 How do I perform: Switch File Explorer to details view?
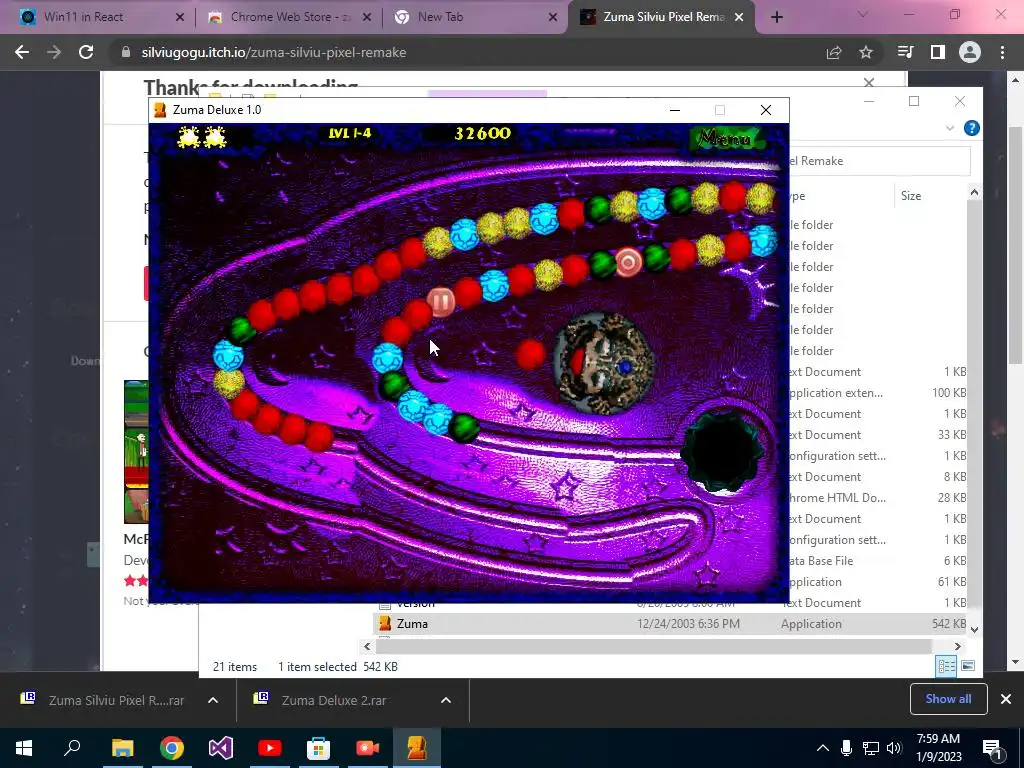pos(946,666)
